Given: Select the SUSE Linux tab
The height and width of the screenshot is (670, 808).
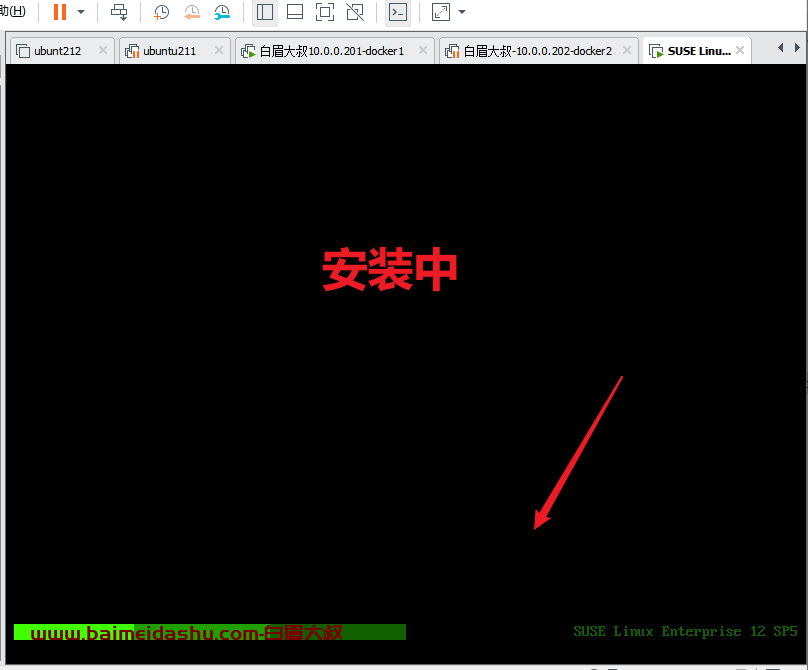Looking at the screenshot, I should click(699, 51).
